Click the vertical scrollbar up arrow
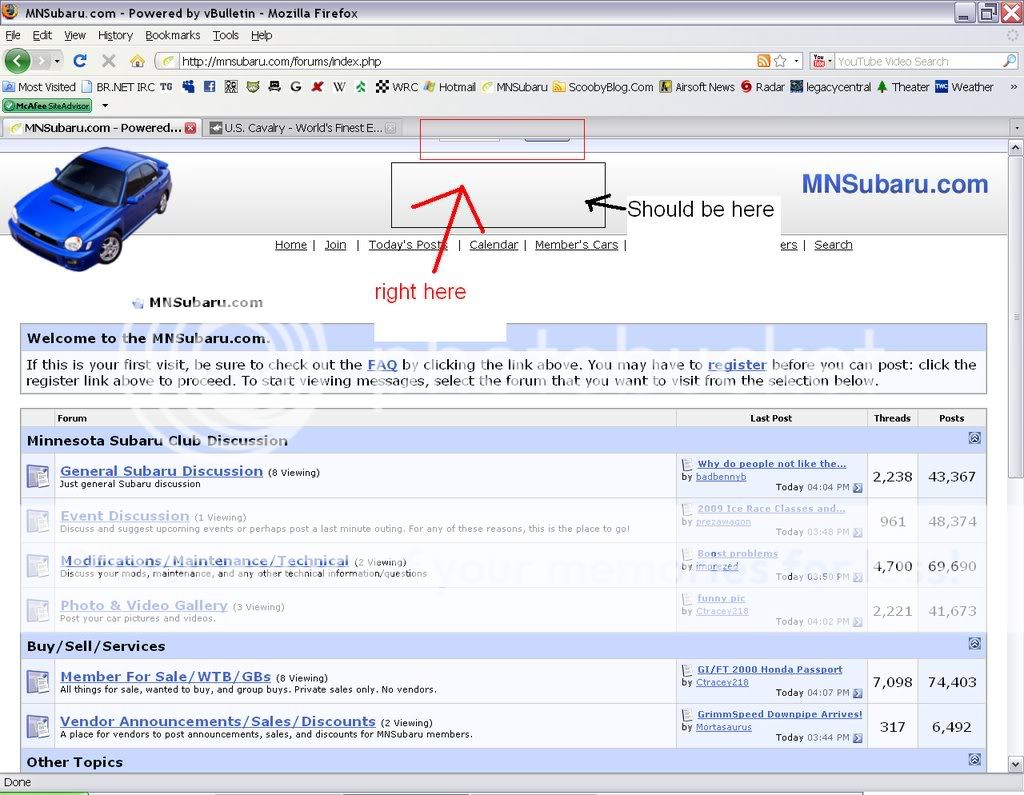The width and height of the screenshot is (1024, 795). (1016, 148)
